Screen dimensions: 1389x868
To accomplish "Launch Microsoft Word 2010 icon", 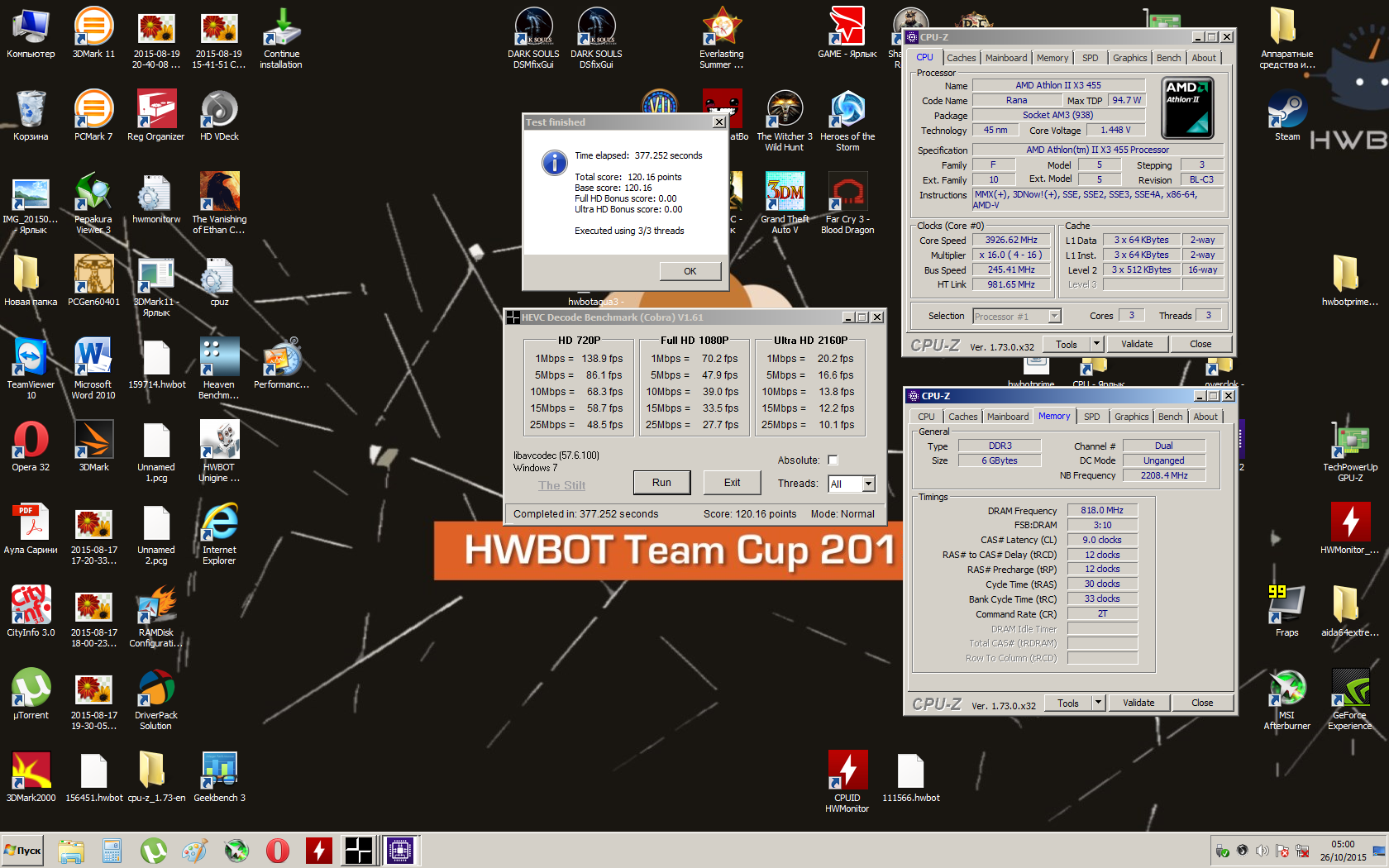I will (93, 369).
